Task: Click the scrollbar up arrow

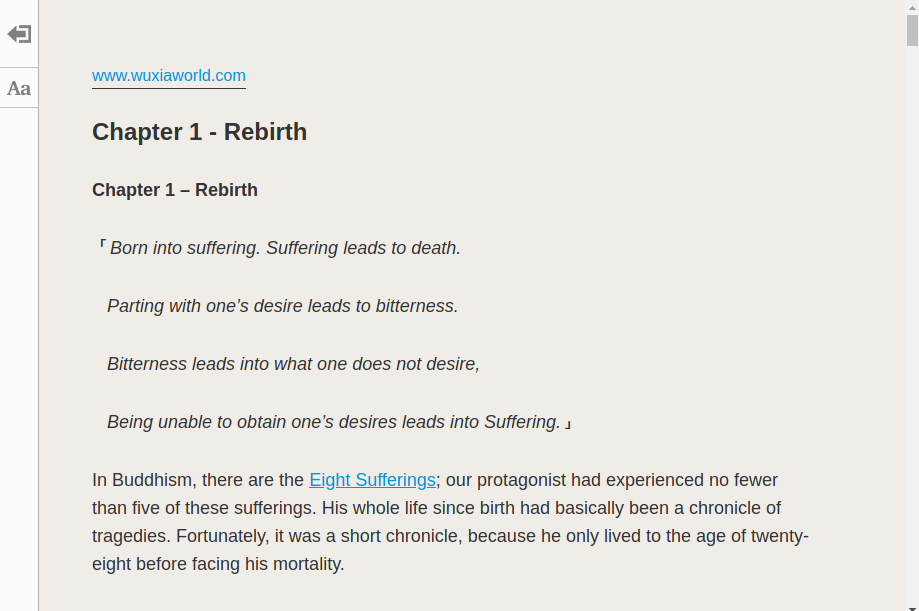Action: click(x=912, y=7)
